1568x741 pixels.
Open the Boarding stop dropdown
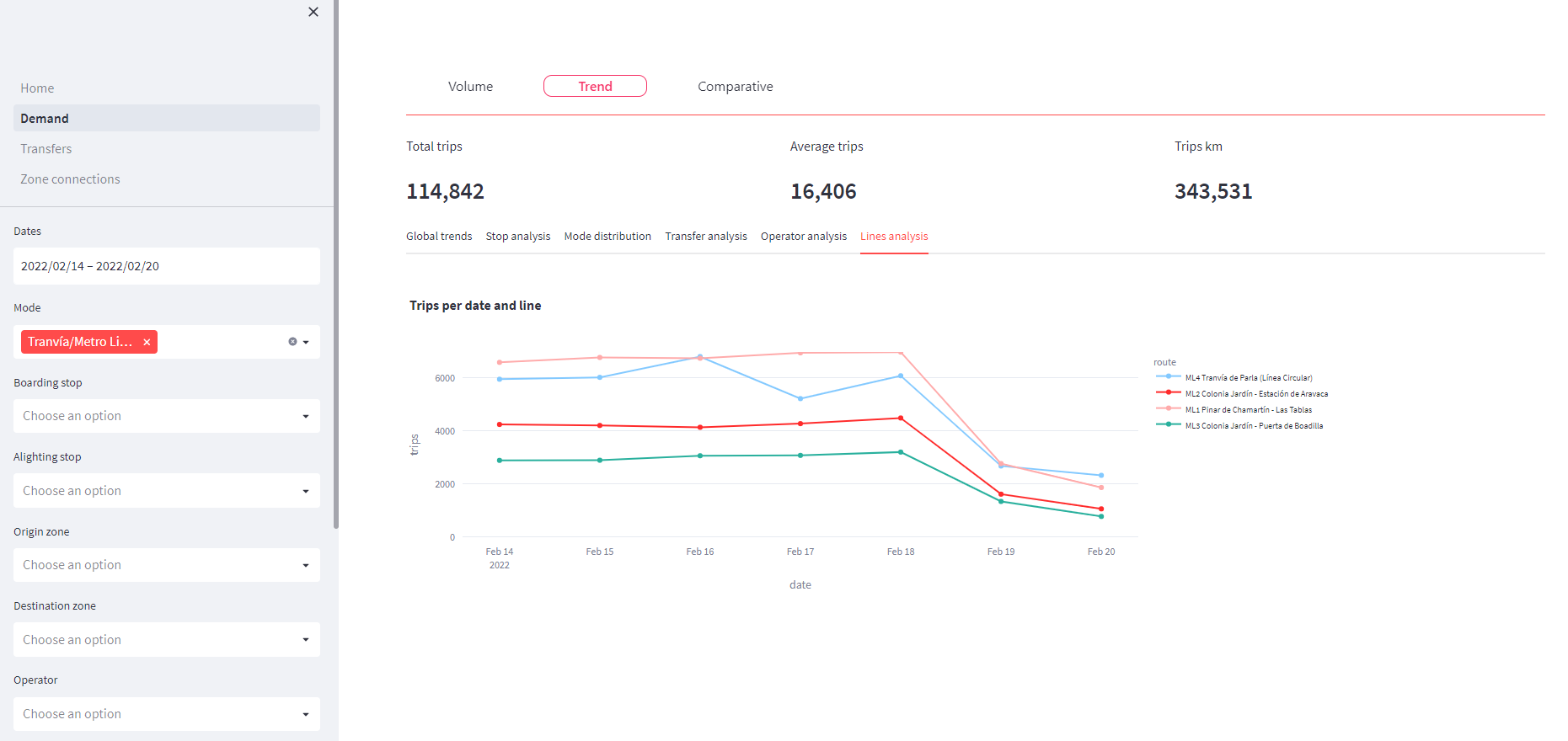pyautogui.click(x=166, y=416)
